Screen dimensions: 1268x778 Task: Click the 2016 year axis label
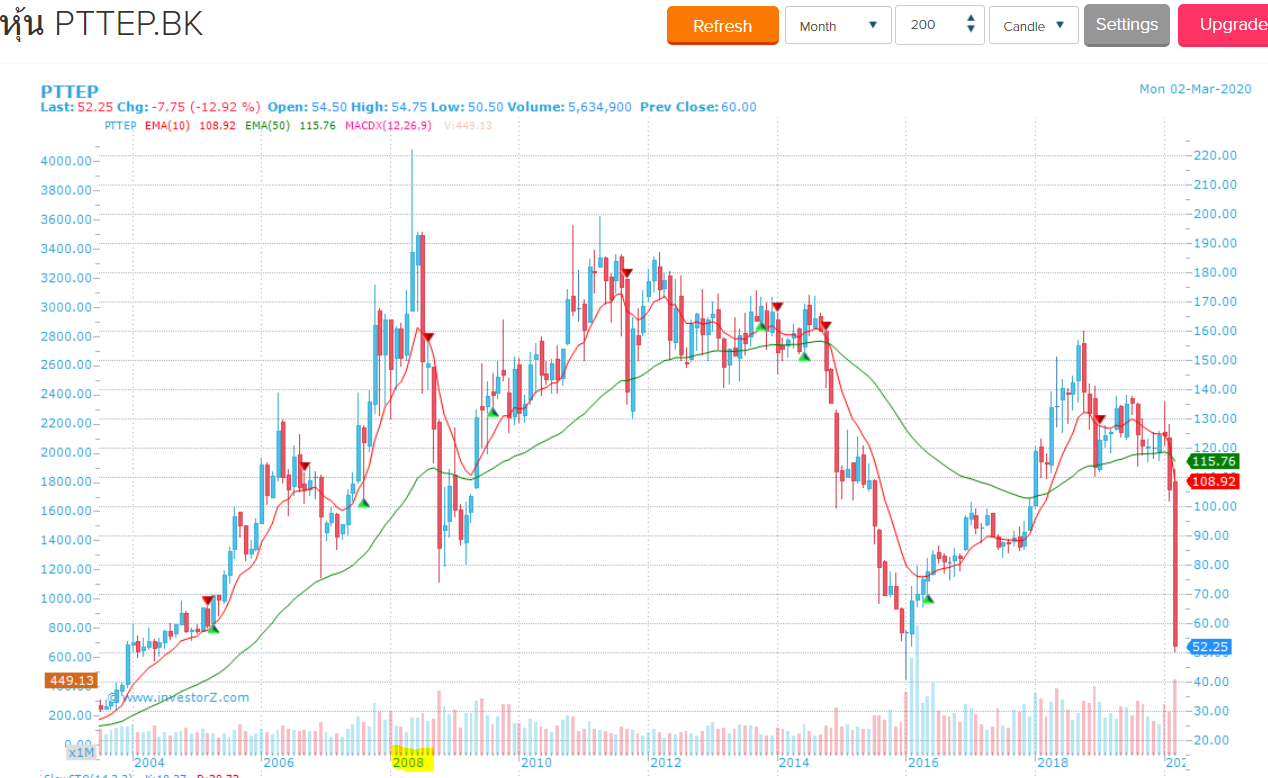(x=922, y=763)
